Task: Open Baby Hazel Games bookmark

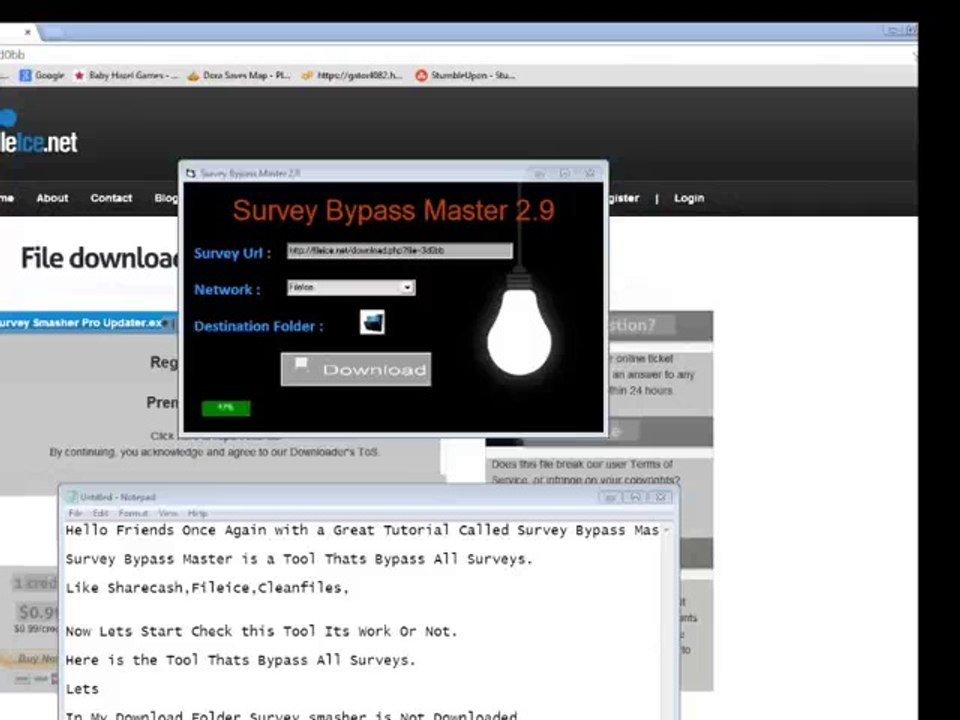Action: [126, 75]
